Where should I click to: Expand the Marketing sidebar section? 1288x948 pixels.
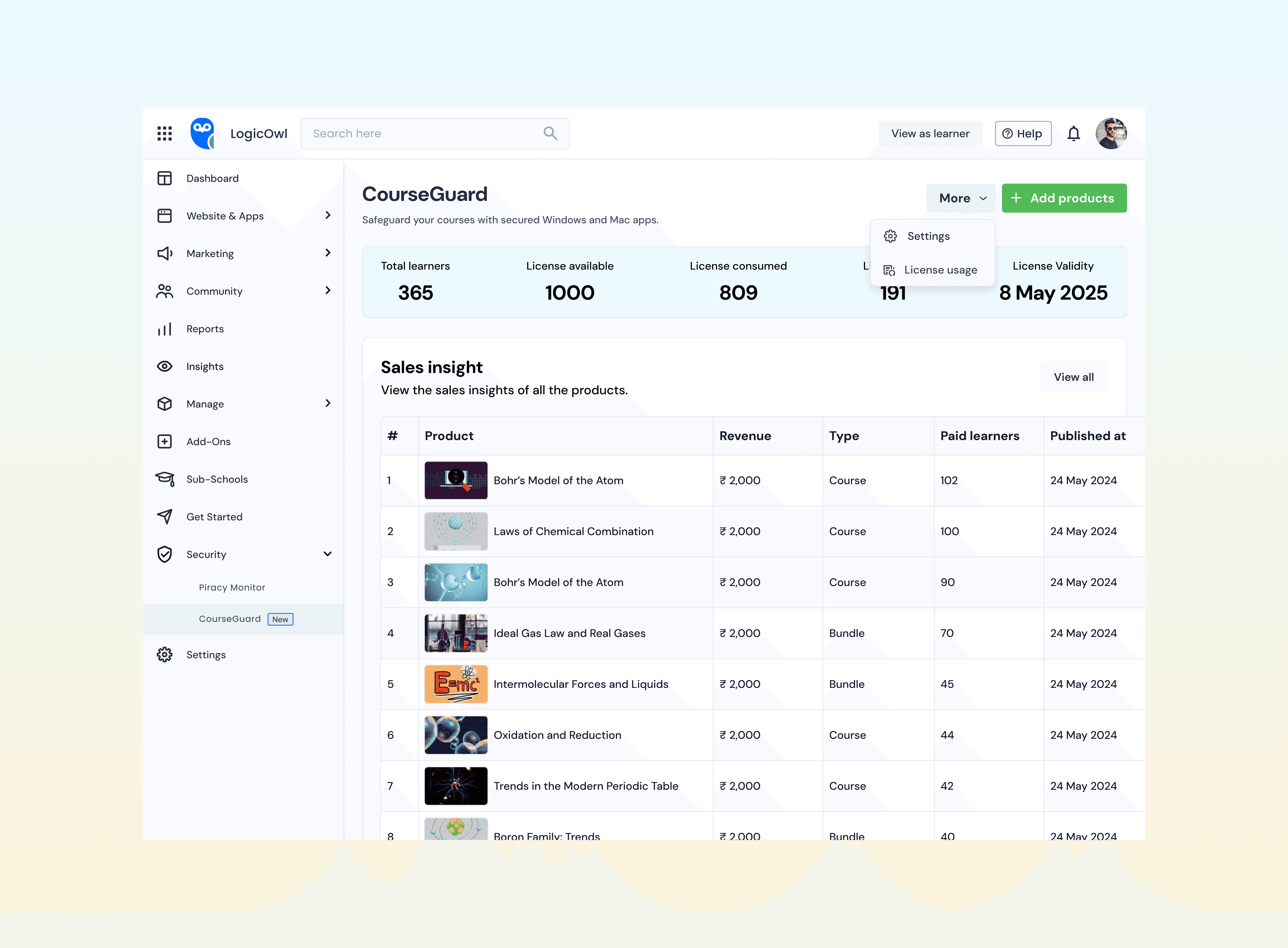(328, 253)
